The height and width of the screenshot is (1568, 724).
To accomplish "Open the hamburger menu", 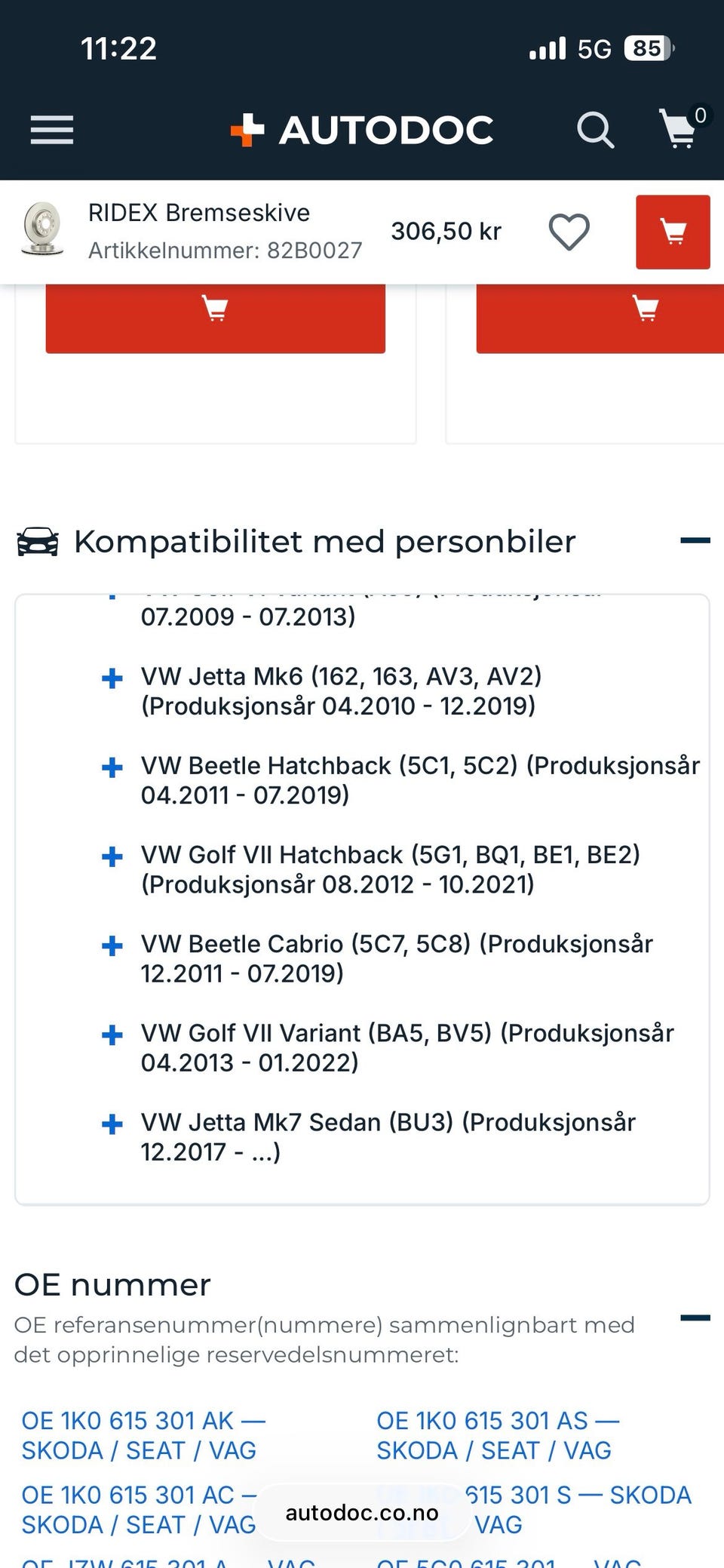I will pos(51,130).
